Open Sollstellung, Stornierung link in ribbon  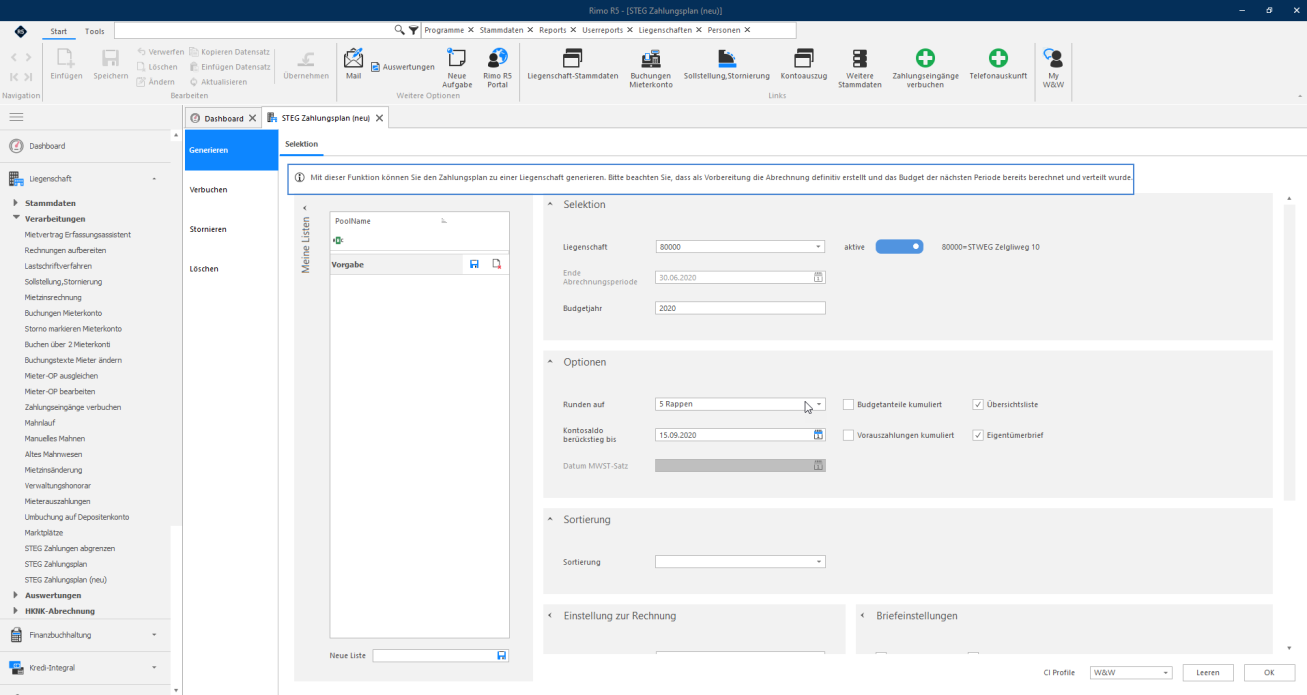[x=727, y=63]
